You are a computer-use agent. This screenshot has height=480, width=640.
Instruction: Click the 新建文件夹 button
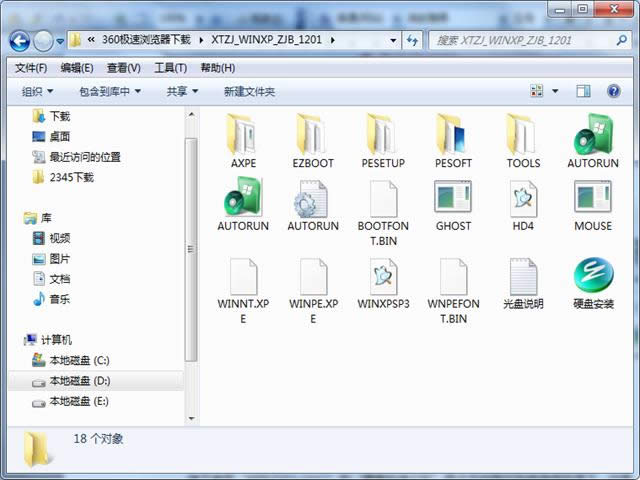249,91
